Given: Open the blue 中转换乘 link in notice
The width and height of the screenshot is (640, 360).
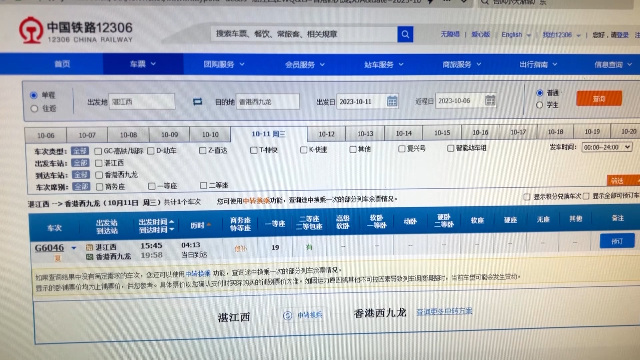Looking at the screenshot, I should pos(198,273).
